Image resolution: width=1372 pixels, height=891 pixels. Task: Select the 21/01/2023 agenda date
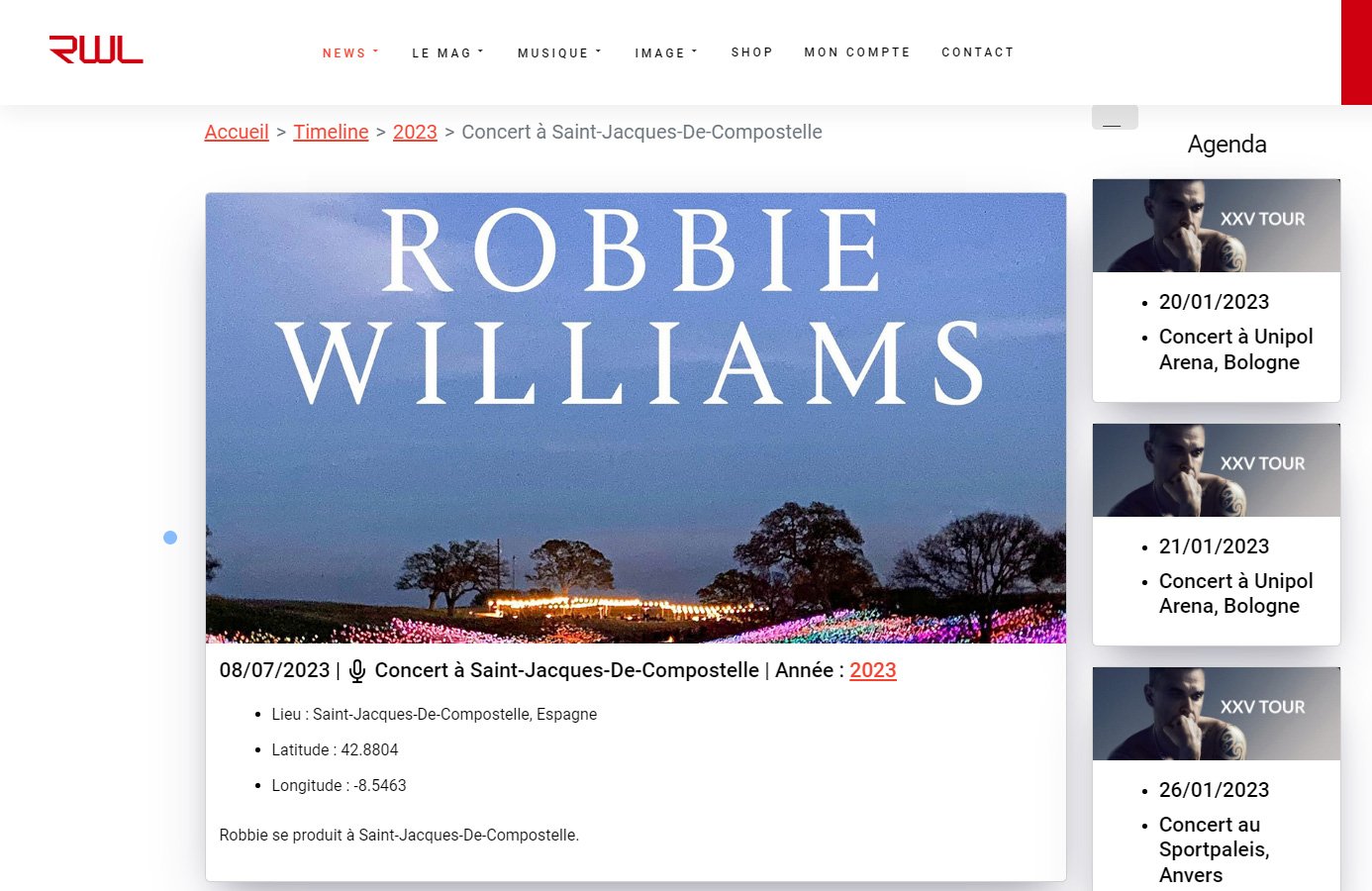(x=1214, y=546)
